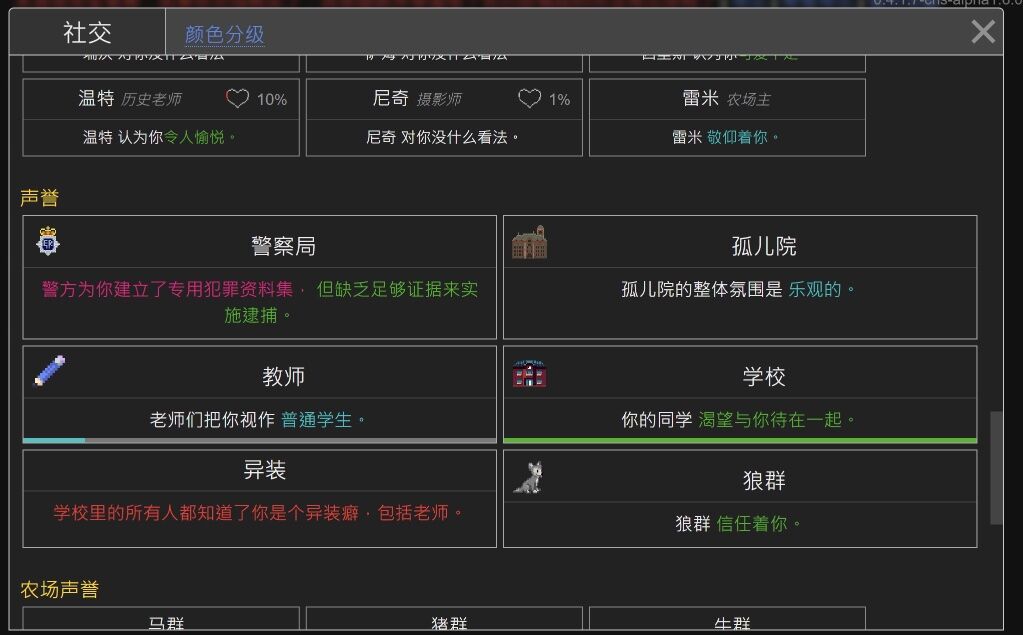The image size is (1023, 635).
Task: Click the heart icon next to 尼奇's 1%
Action: click(x=529, y=99)
